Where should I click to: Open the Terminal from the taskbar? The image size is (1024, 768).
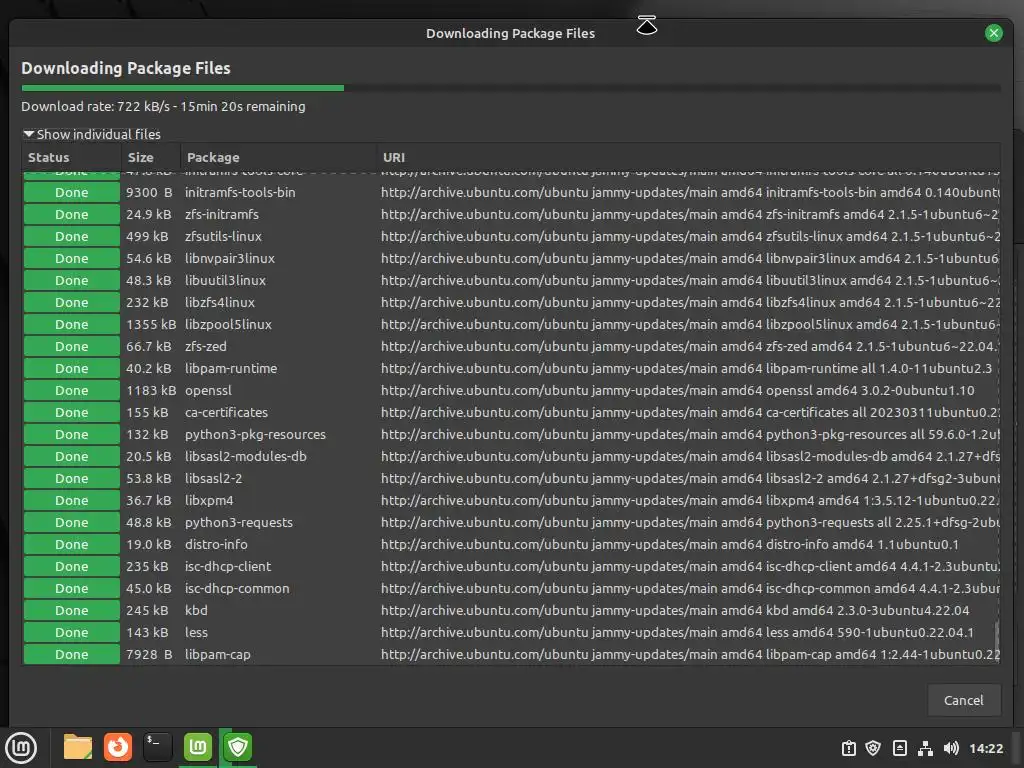(x=157, y=747)
